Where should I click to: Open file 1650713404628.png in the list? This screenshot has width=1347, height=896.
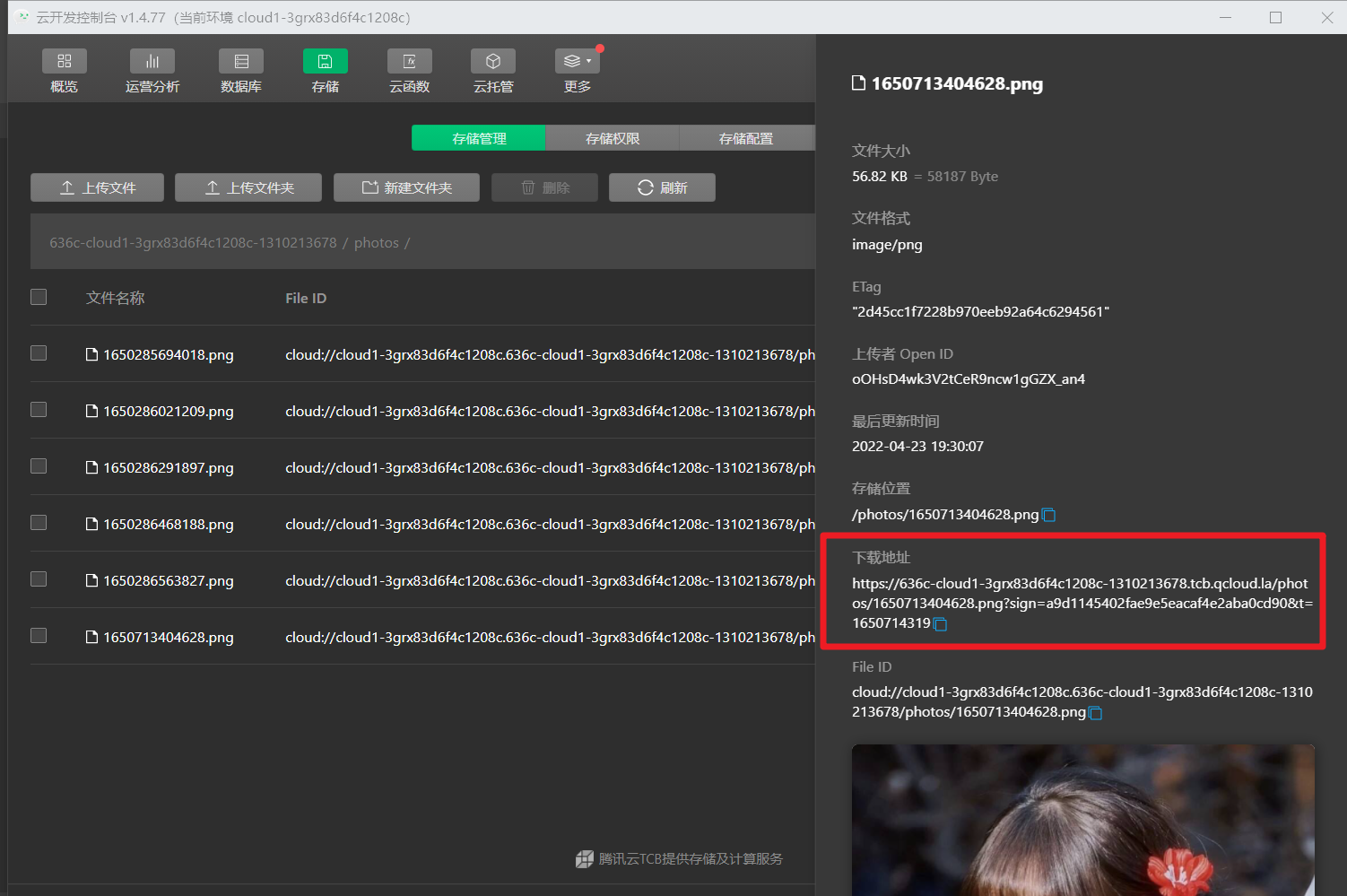168,638
